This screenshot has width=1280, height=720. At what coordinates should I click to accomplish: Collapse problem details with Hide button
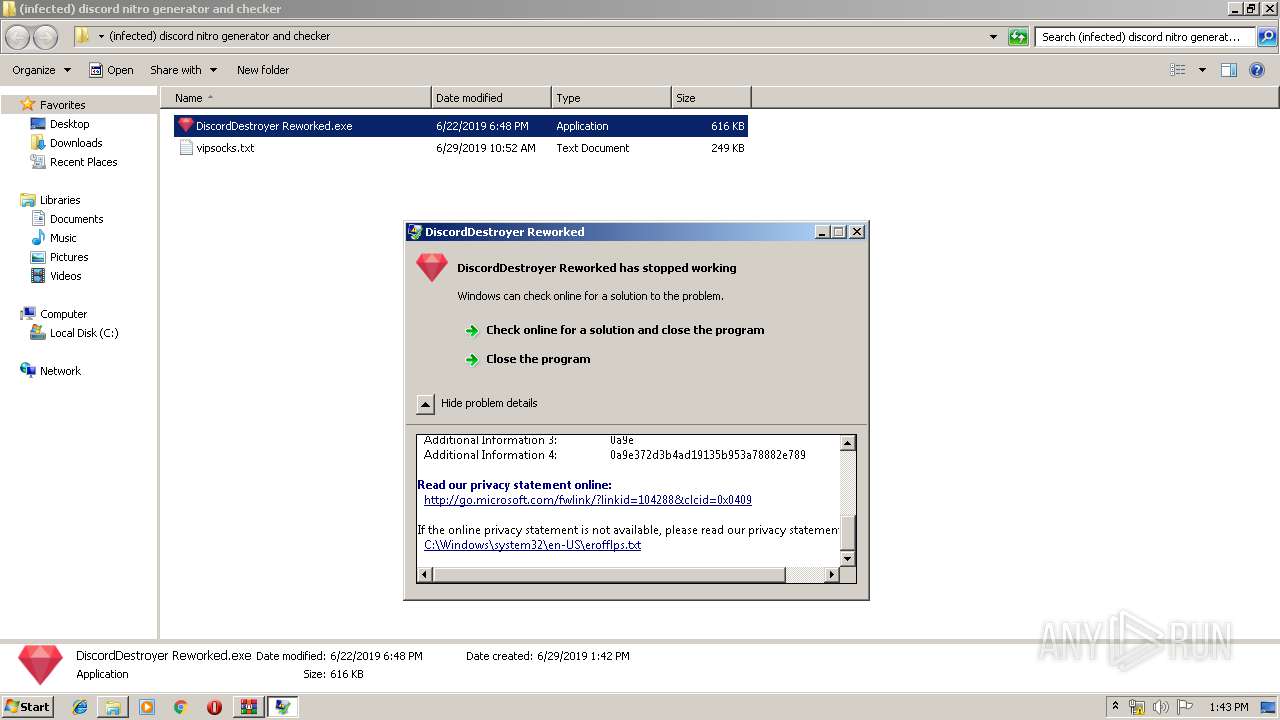(425, 404)
